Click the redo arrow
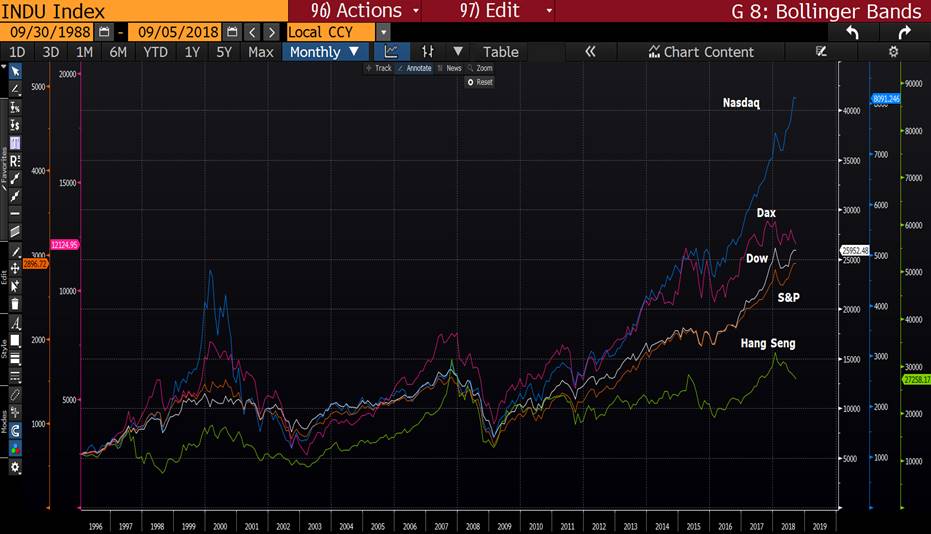 coord(904,33)
